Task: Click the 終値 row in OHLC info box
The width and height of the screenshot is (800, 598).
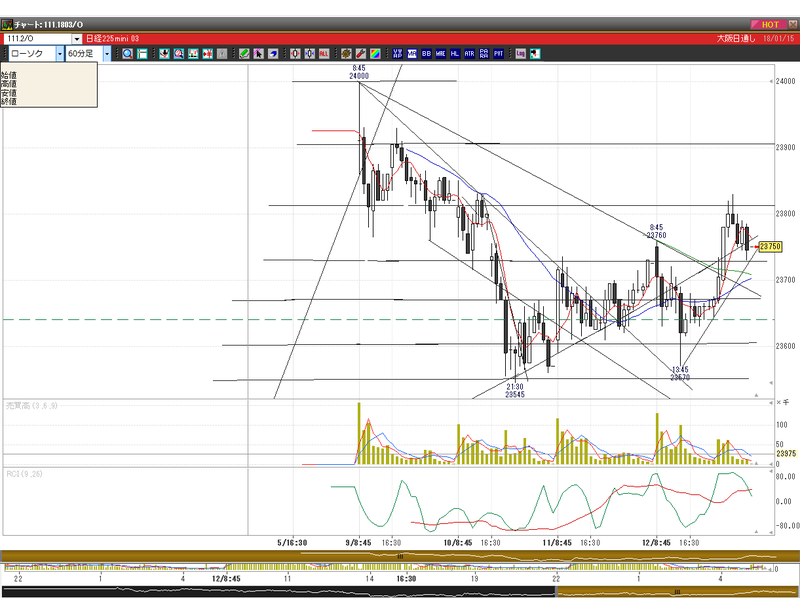Action: point(9,101)
